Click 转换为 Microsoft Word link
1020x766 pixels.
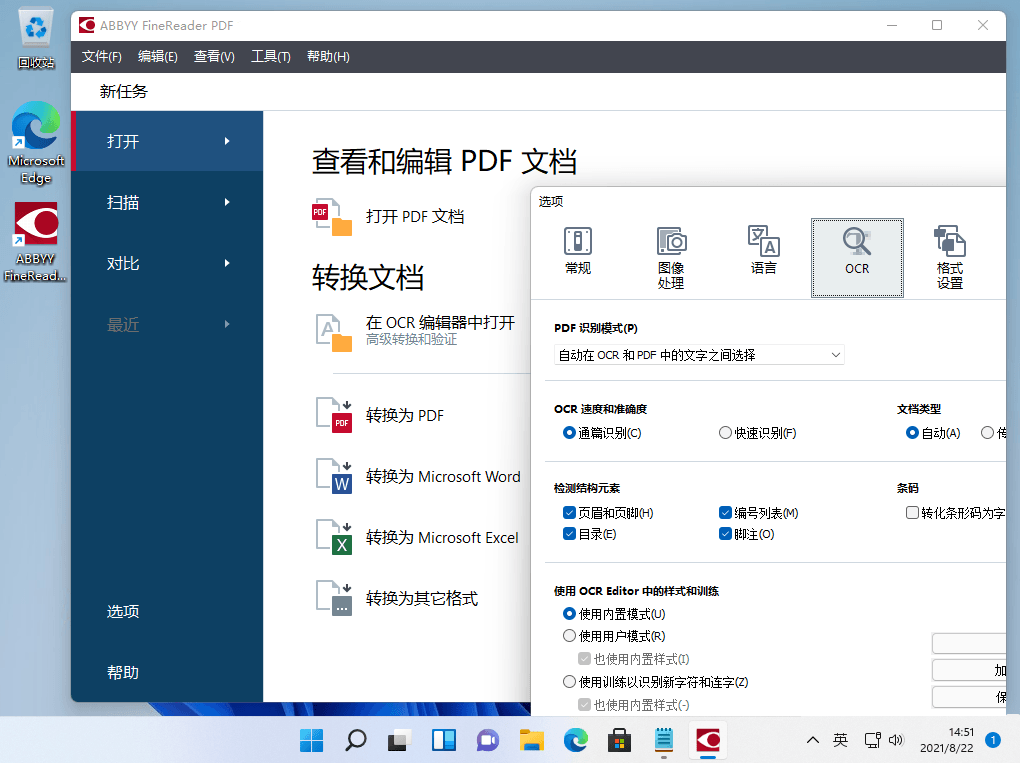pyautogui.click(x=443, y=477)
